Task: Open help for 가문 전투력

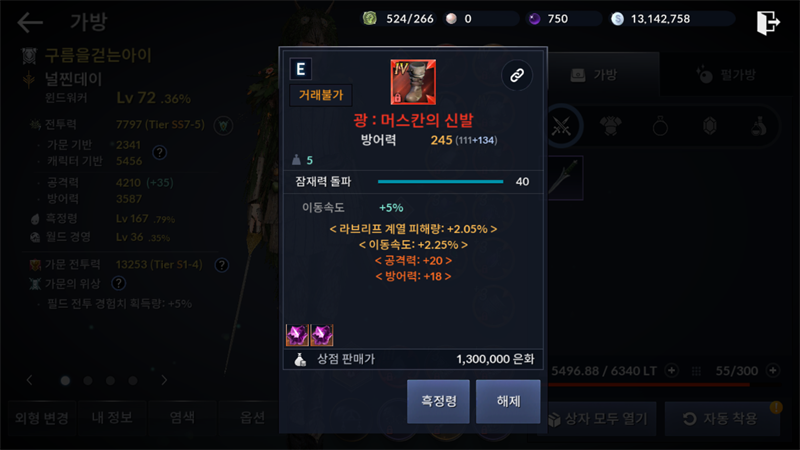Action: pos(221,265)
